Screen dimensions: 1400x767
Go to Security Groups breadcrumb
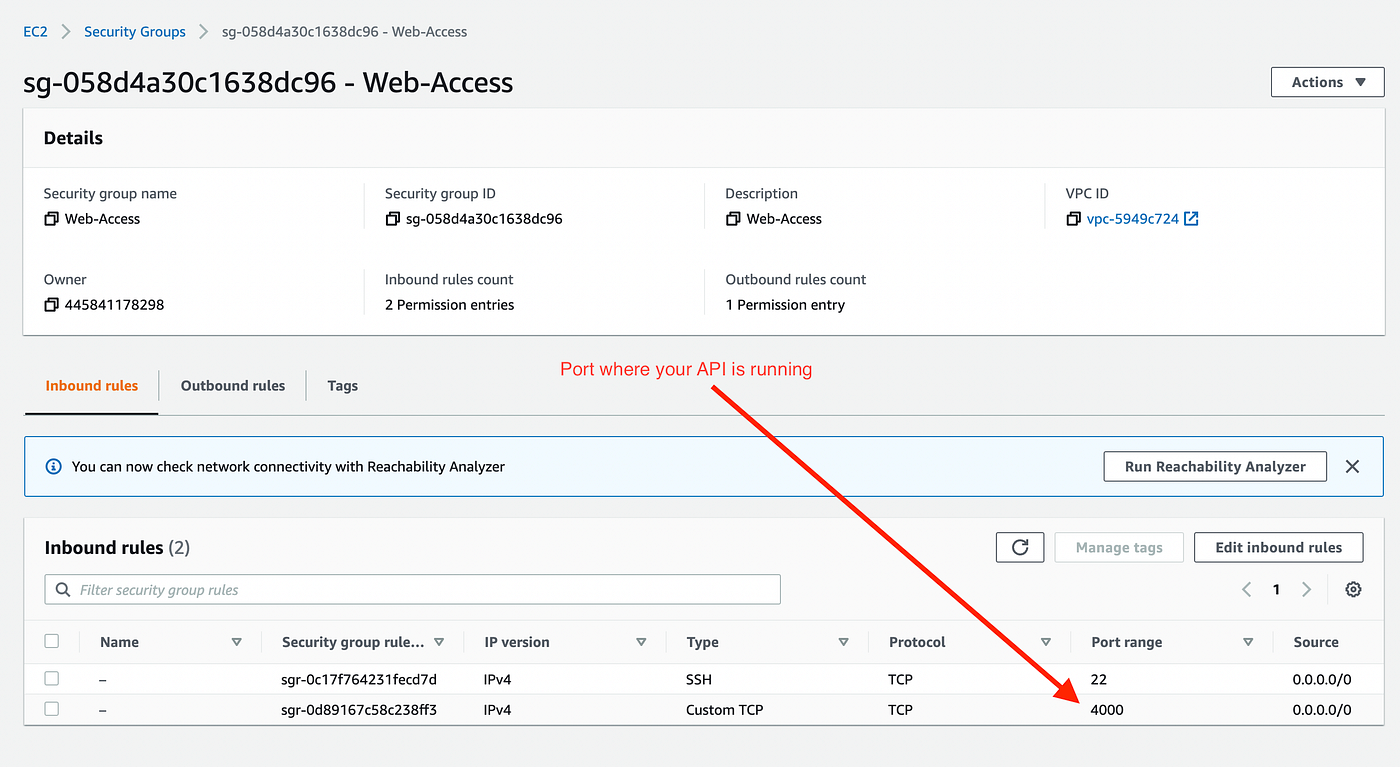pyautogui.click(x=135, y=31)
